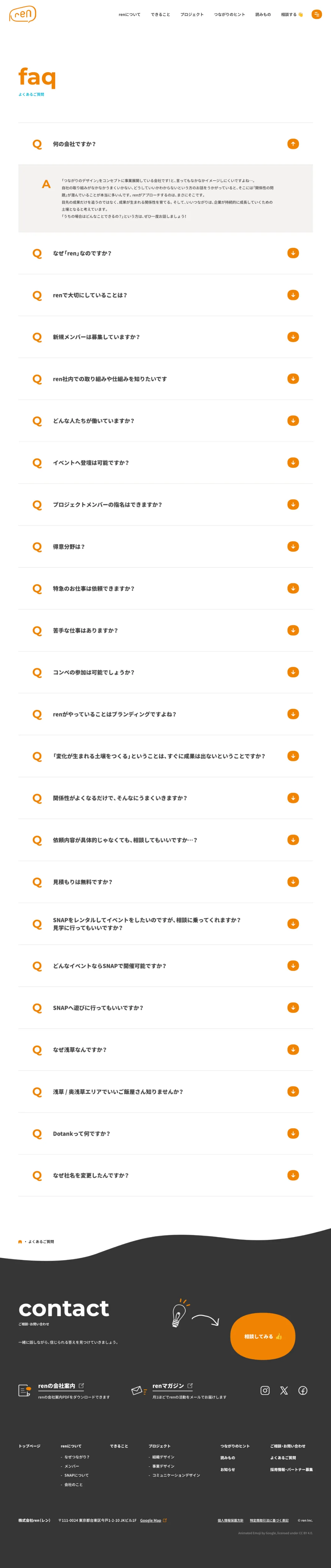Click the renの会社案内 document icon
The image size is (331, 1568).
click(x=24, y=1391)
